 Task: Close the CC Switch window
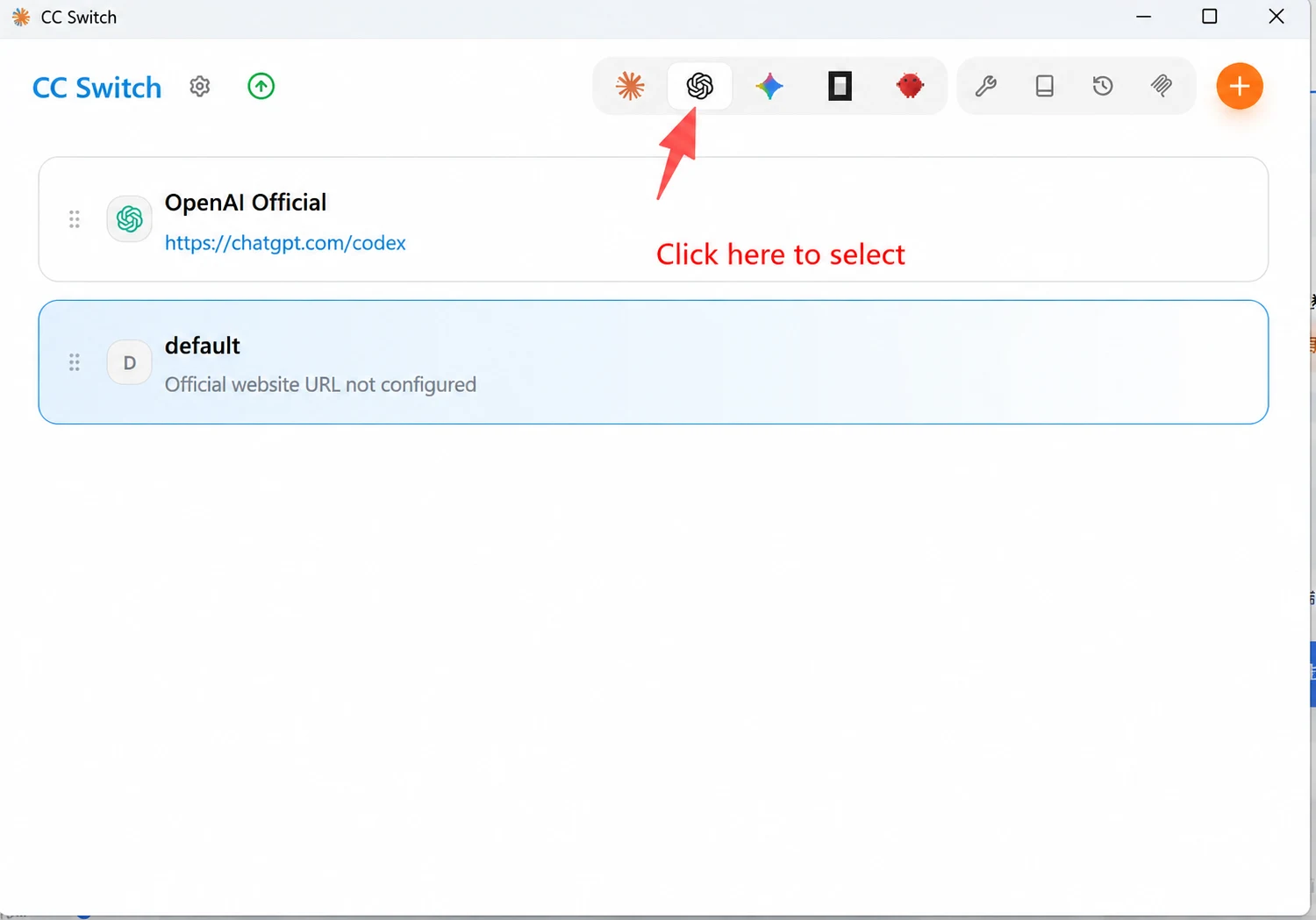1277,17
